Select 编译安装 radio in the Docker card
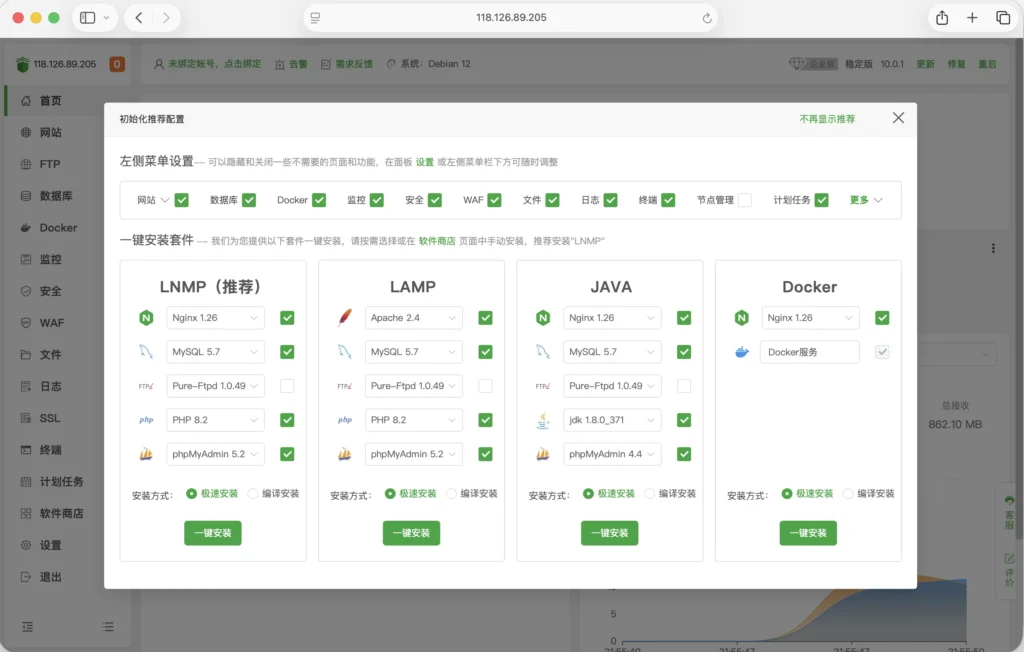This screenshot has height=652, width=1024. click(848, 494)
